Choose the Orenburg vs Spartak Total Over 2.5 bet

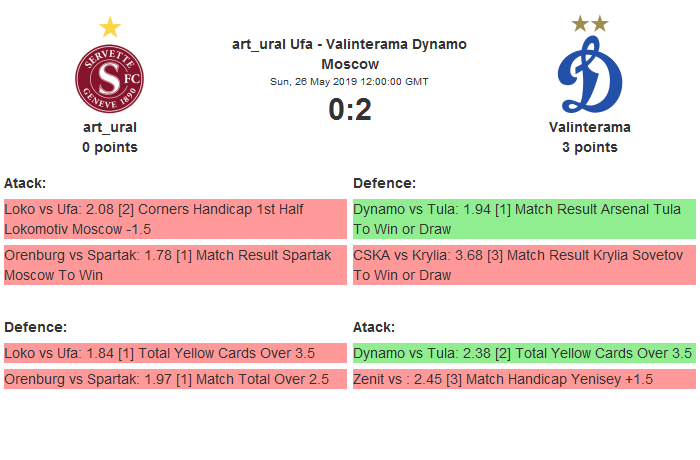click(175, 379)
